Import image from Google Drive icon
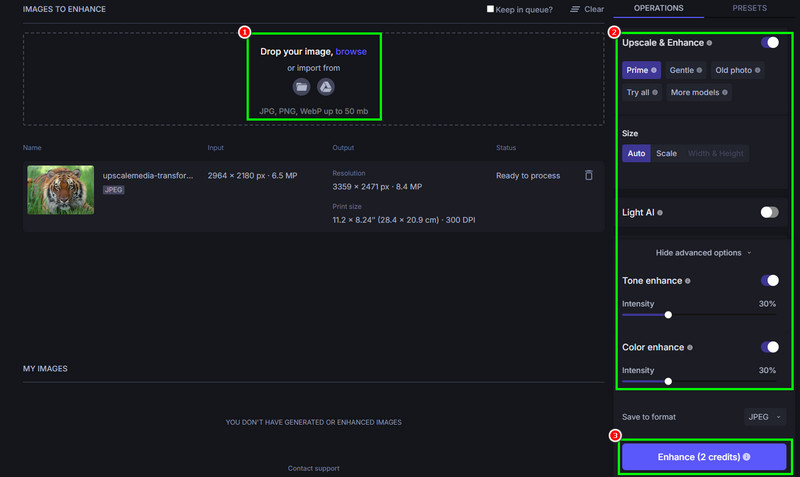Image resolution: width=800 pixels, height=477 pixels. [326, 87]
